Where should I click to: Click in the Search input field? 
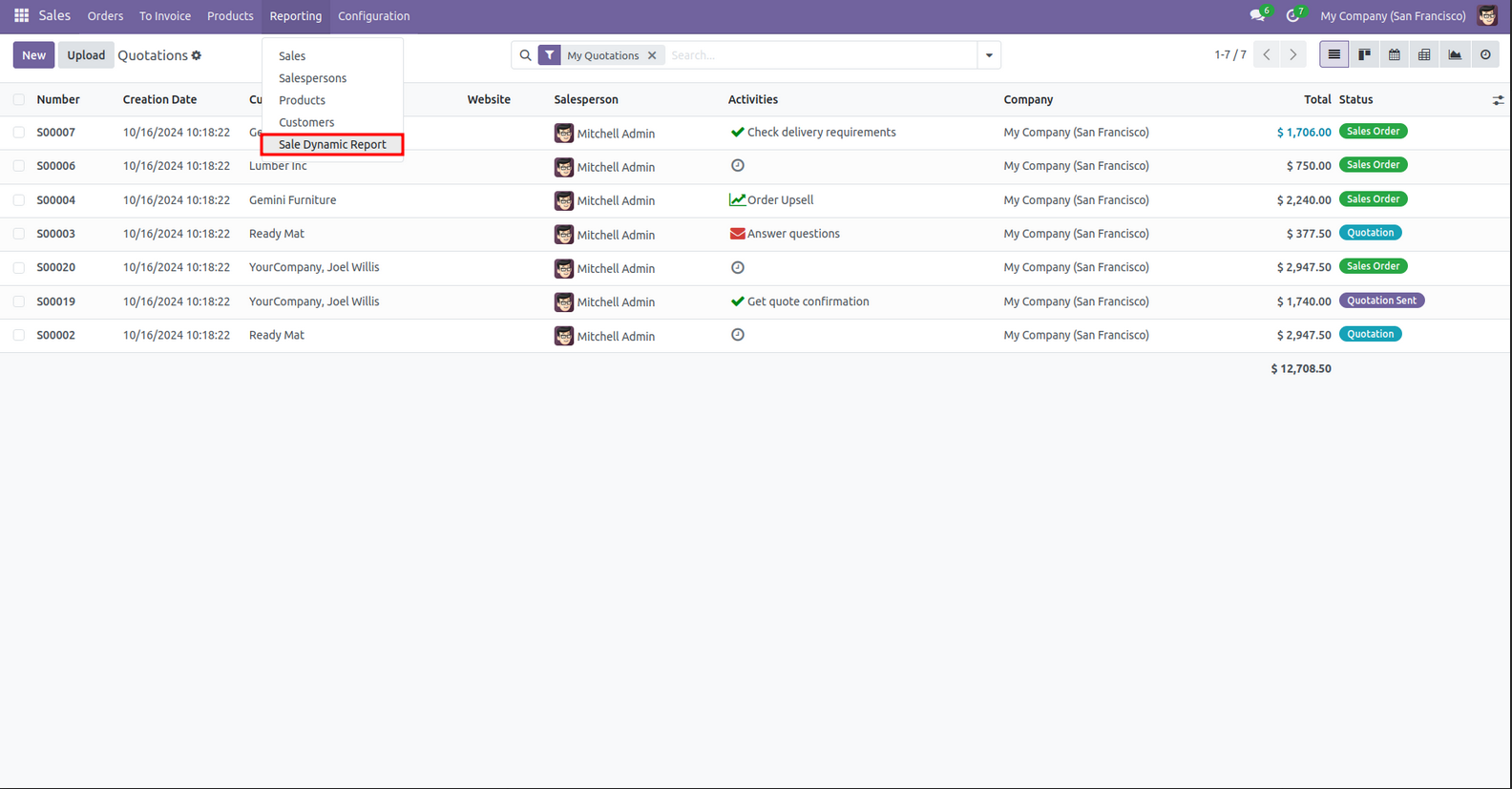pos(821,55)
